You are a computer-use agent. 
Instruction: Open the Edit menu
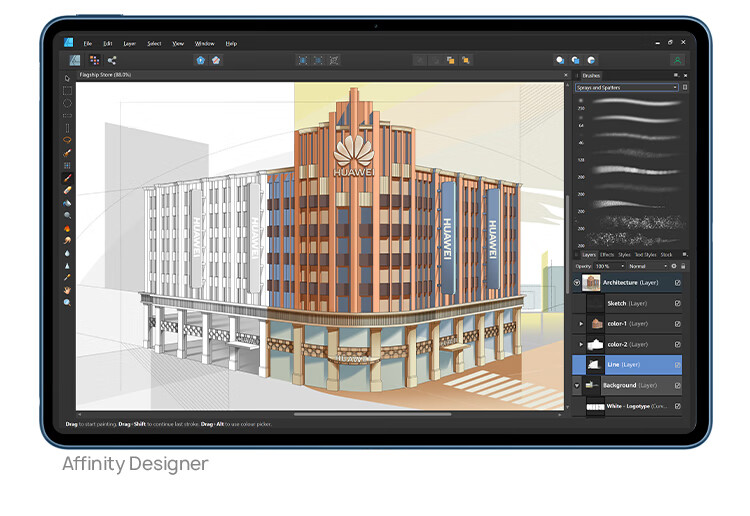tap(108, 44)
